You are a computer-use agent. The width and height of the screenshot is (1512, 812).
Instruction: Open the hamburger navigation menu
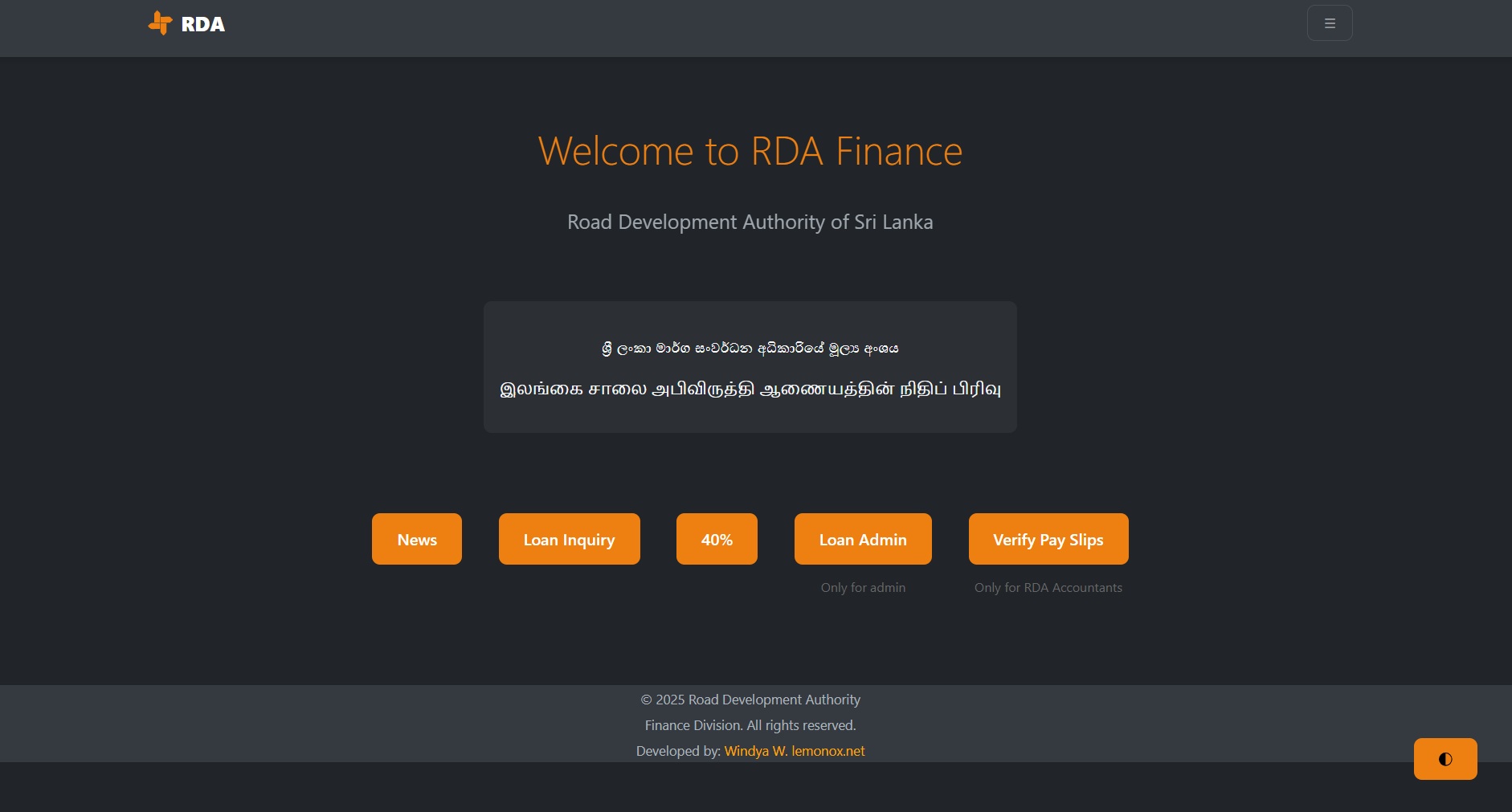click(x=1330, y=22)
